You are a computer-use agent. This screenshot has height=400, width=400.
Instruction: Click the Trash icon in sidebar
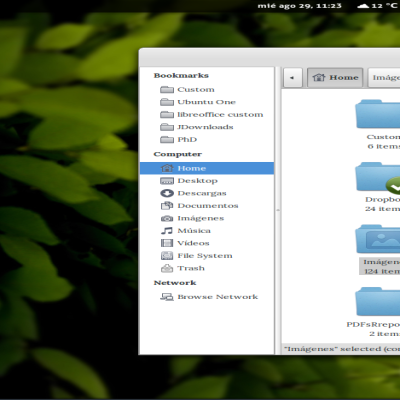(167, 268)
